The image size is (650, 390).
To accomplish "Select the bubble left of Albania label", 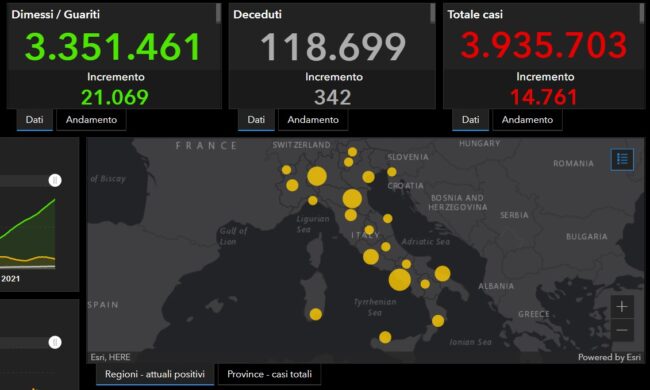I will pyautogui.click(x=442, y=274).
